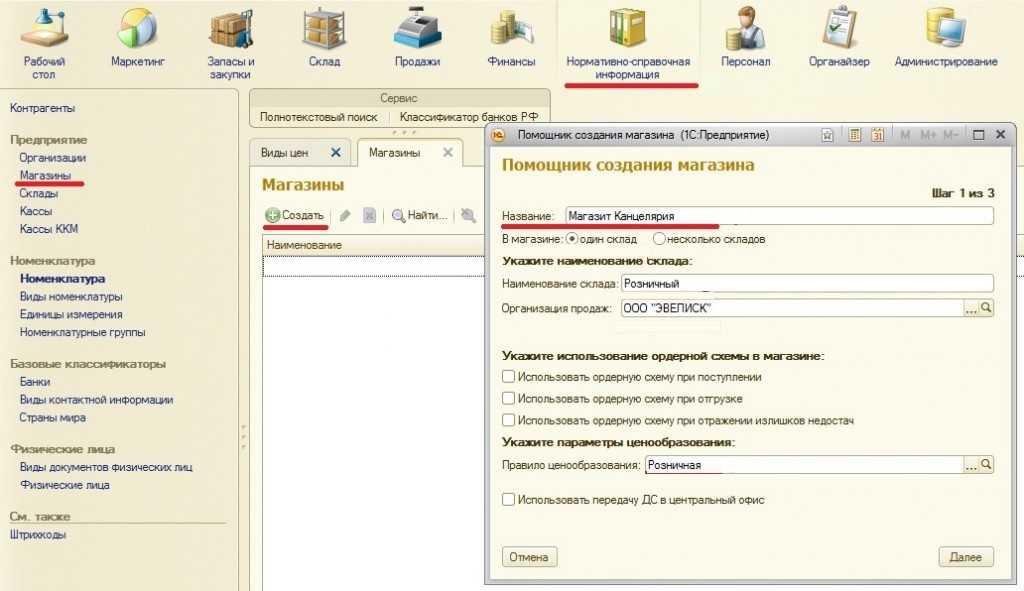Open the Продажи cash register section
This screenshot has width=1024, height=591.
417,39
